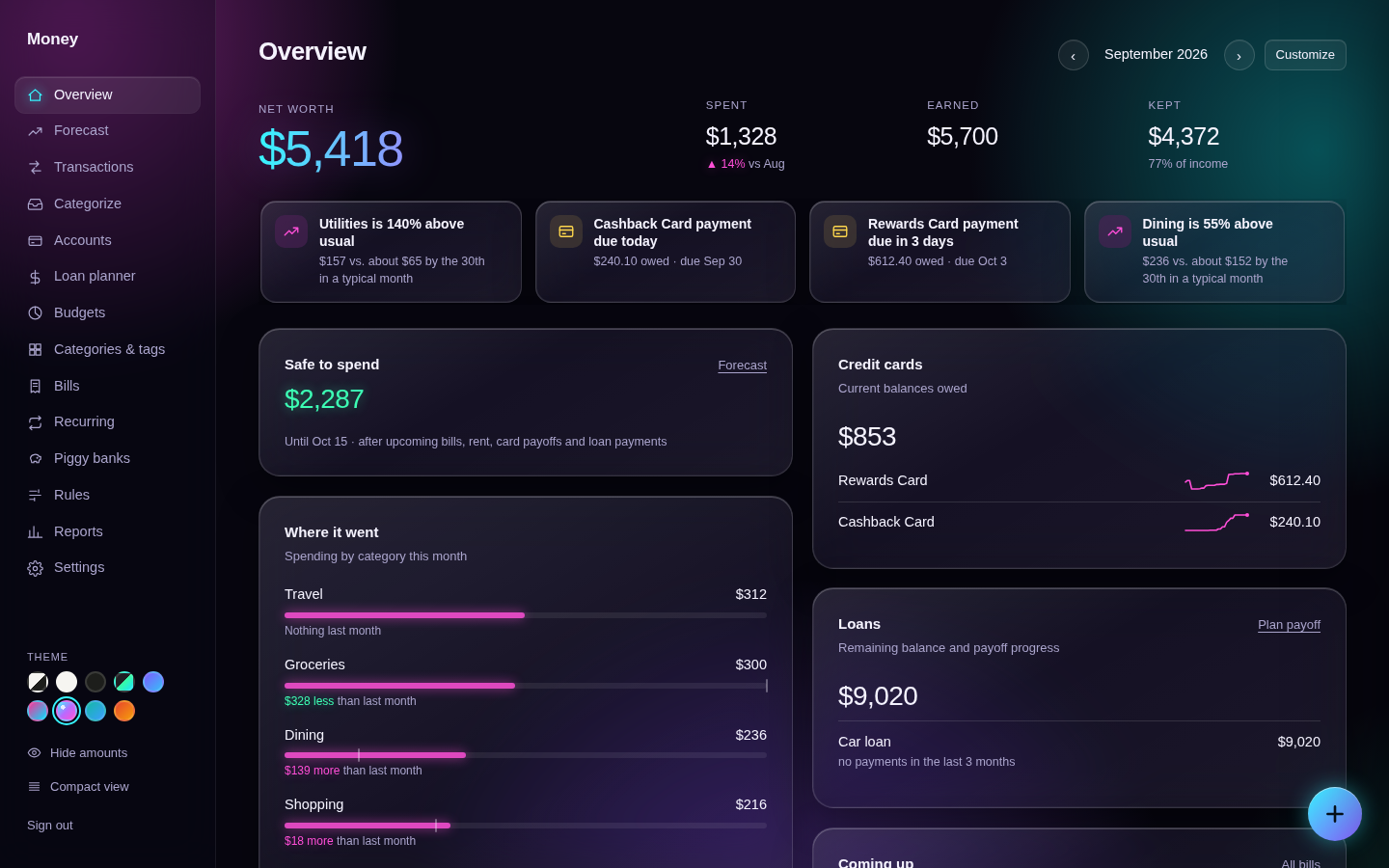Go to next month with right chevron
The width and height of the screenshot is (1389, 868).
tap(1239, 55)
